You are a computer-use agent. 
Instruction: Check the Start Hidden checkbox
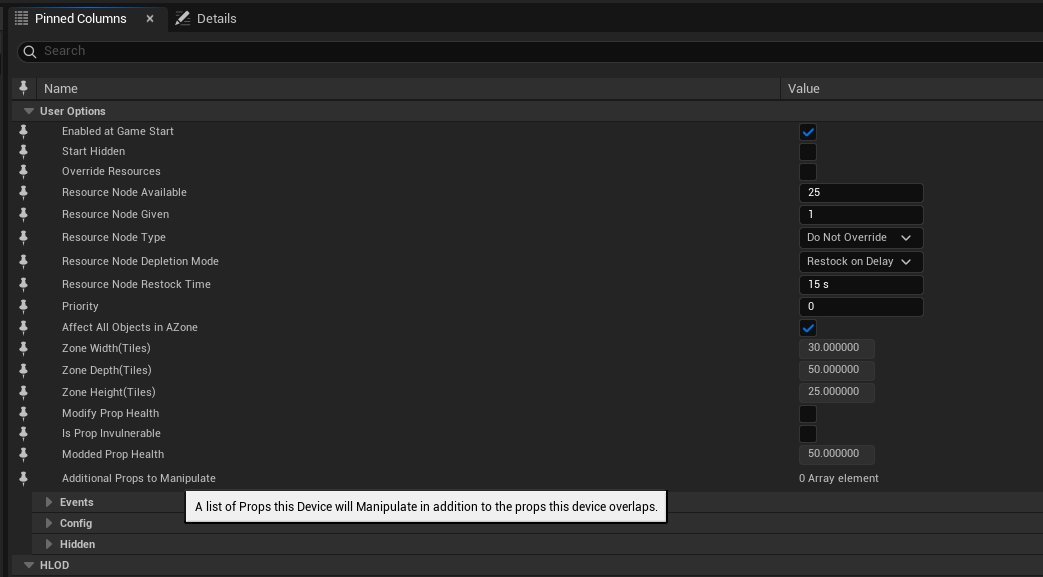click(808, 152)
